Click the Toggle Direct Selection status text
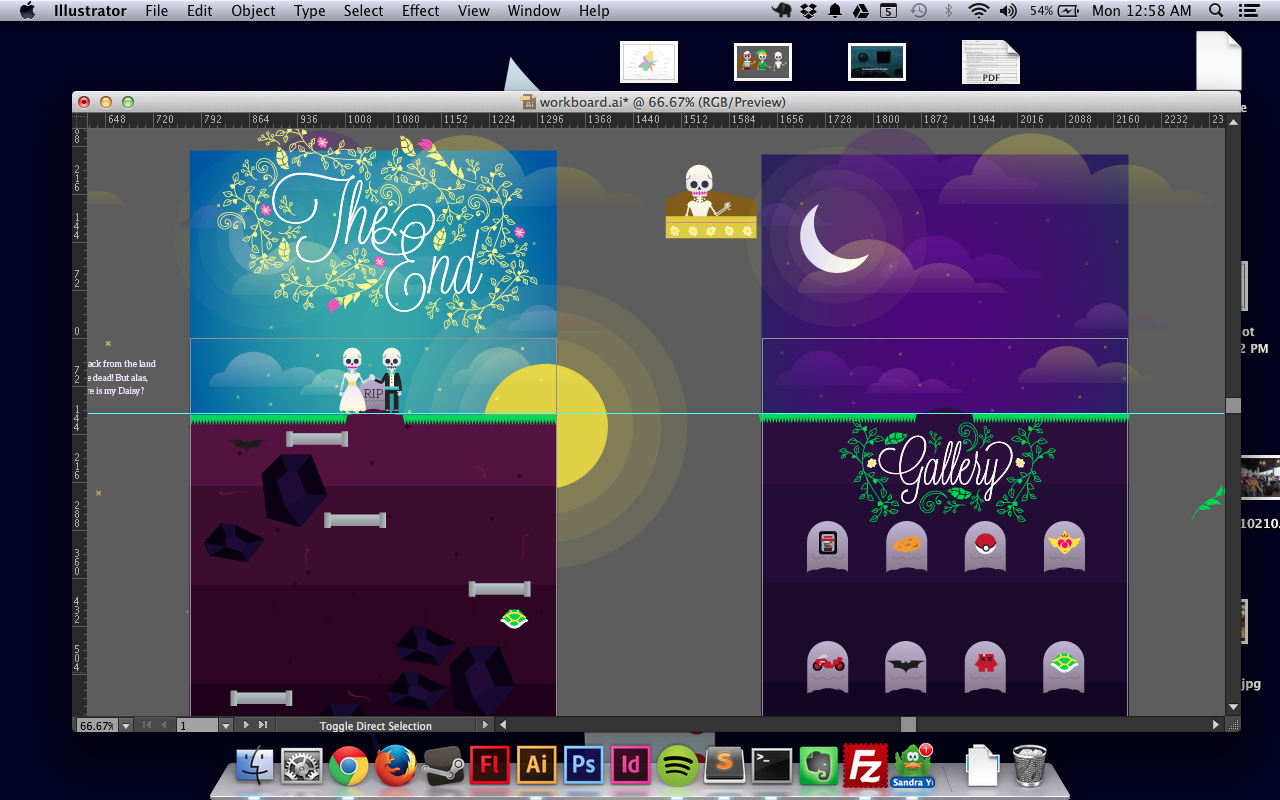The image size is (1280, 800). [x=376, y=726]
